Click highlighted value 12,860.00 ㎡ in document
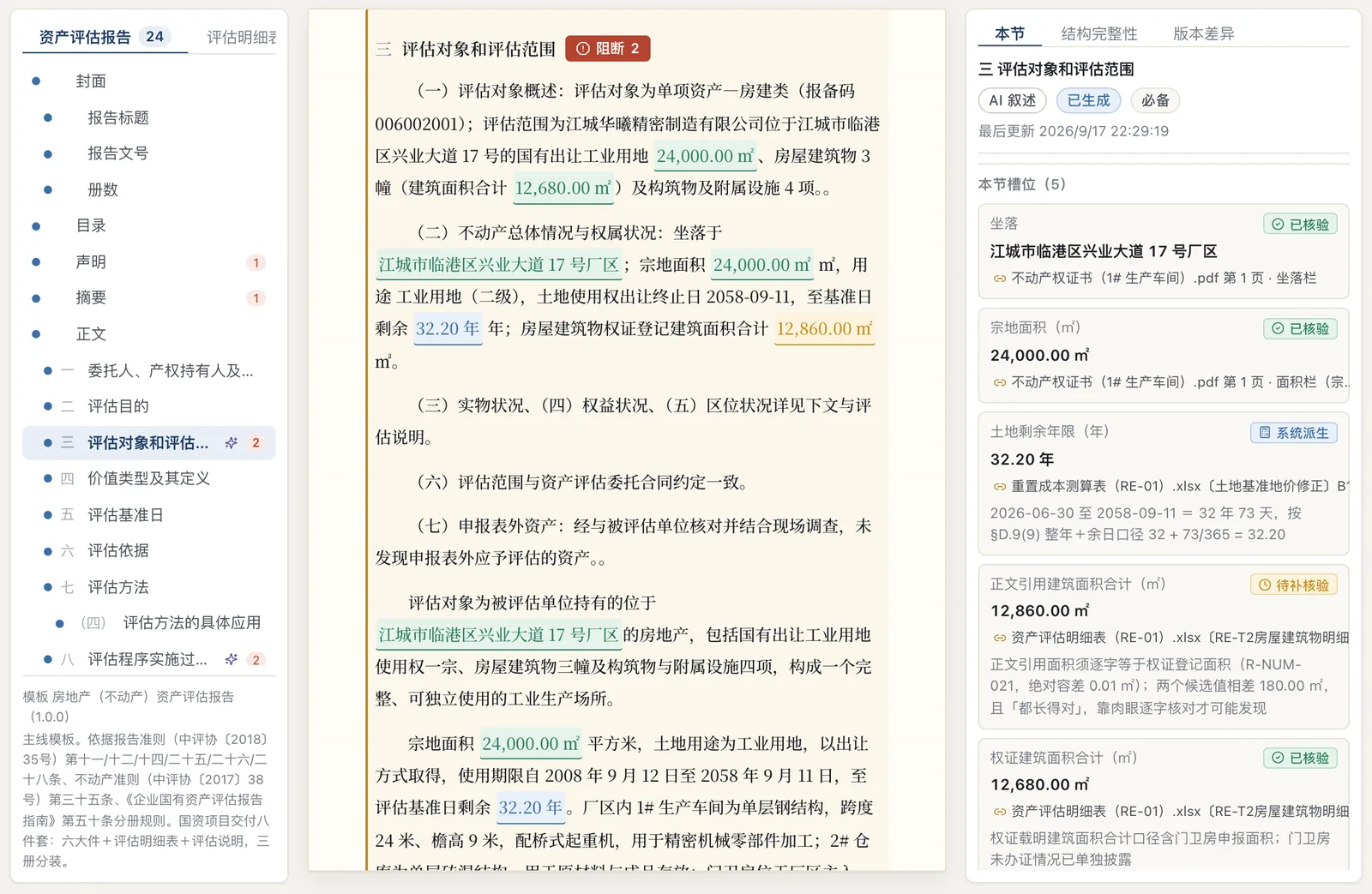The image size is (1372, 894). coord(824,329)
